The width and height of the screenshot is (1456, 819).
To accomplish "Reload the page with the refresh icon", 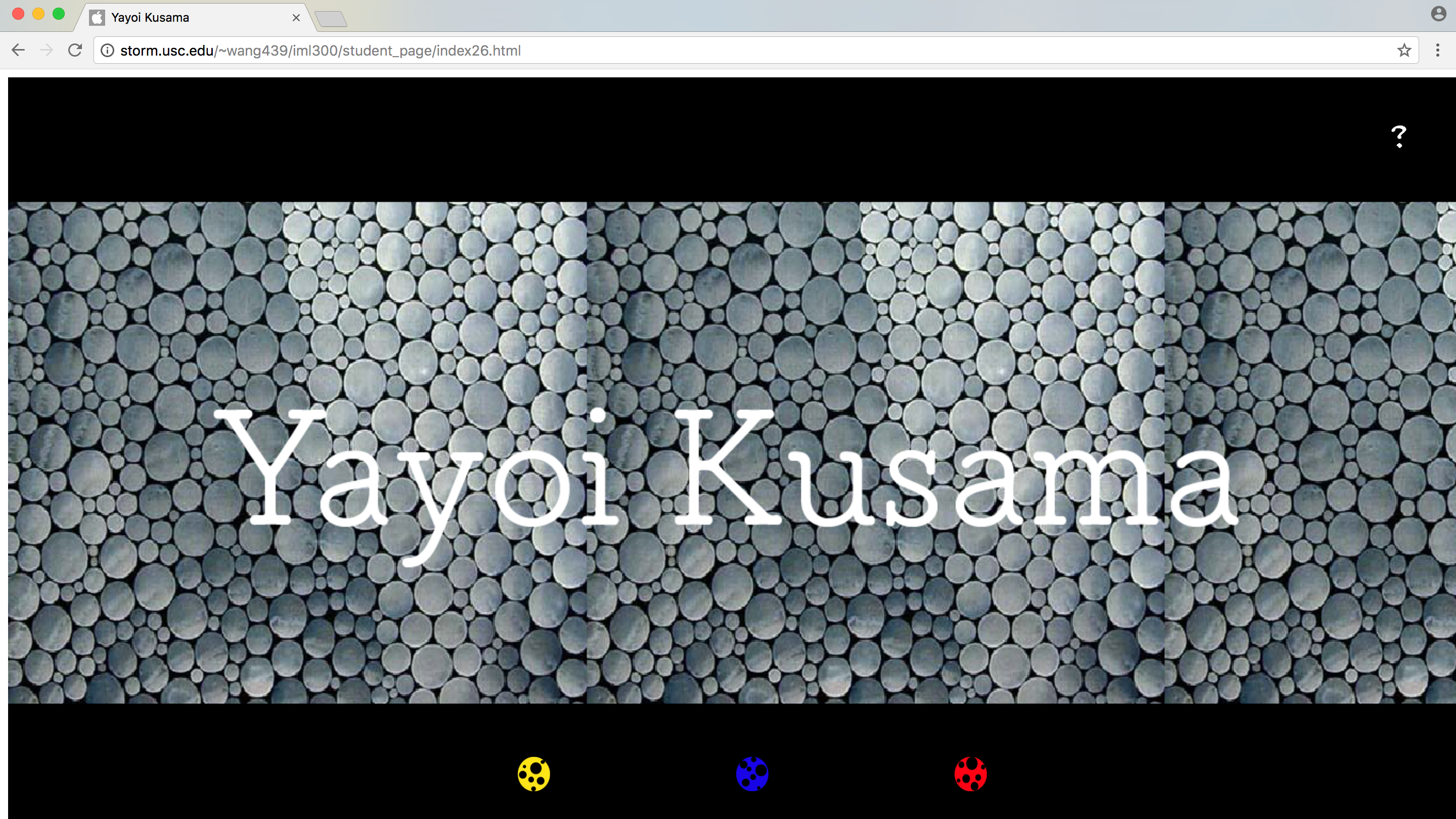I will point(75,51).
